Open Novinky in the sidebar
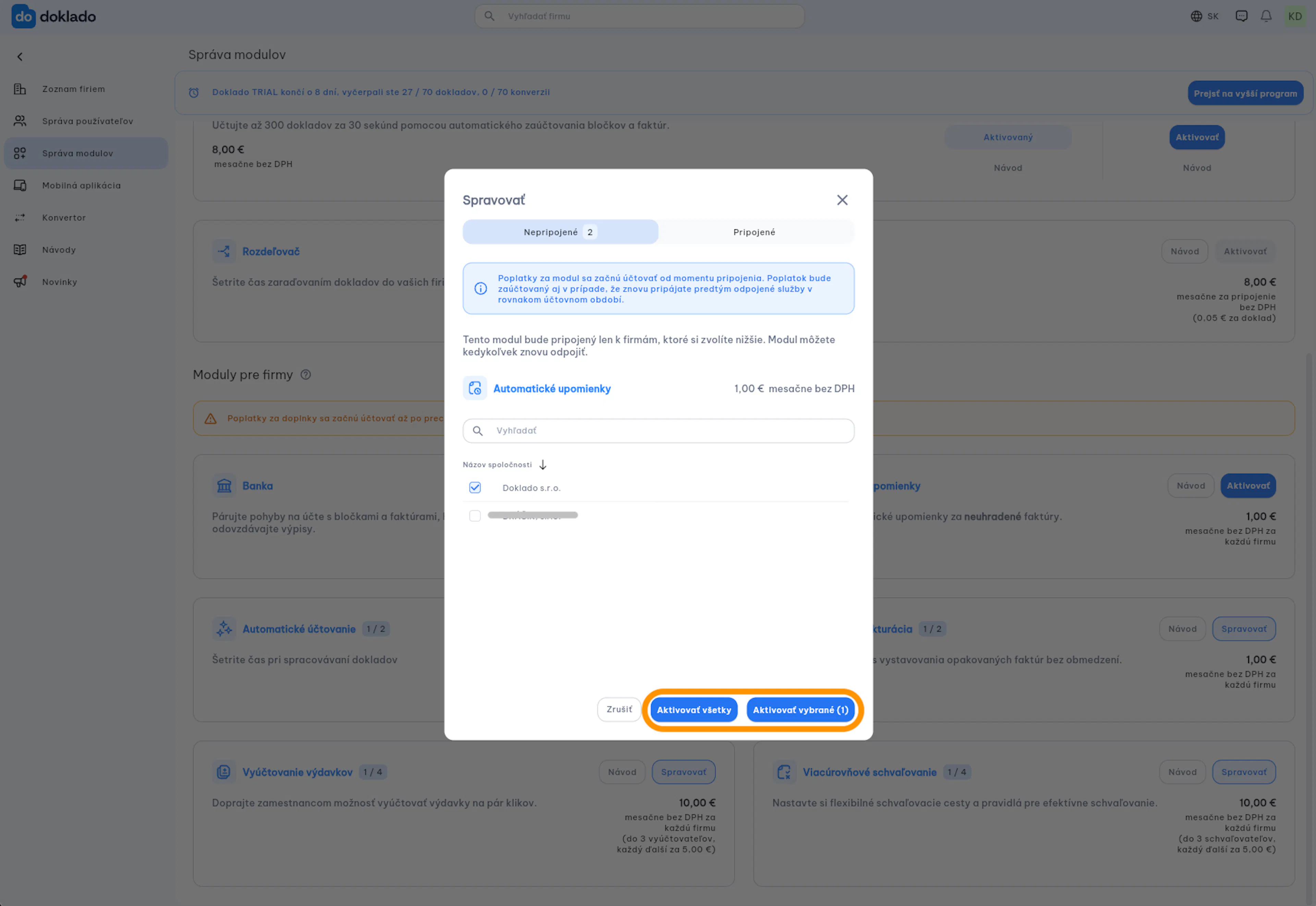 (x=86, y=281)
